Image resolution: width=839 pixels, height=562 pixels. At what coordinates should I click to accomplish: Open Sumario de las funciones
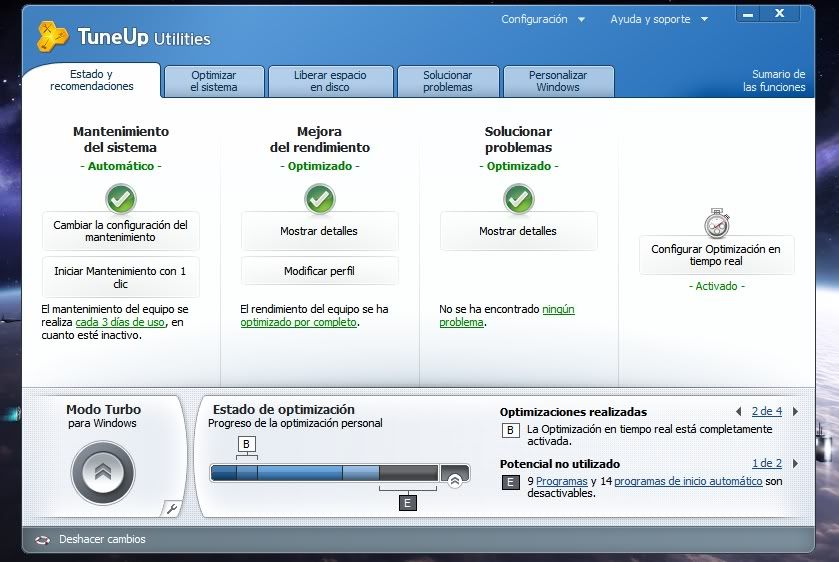(774, 81)
